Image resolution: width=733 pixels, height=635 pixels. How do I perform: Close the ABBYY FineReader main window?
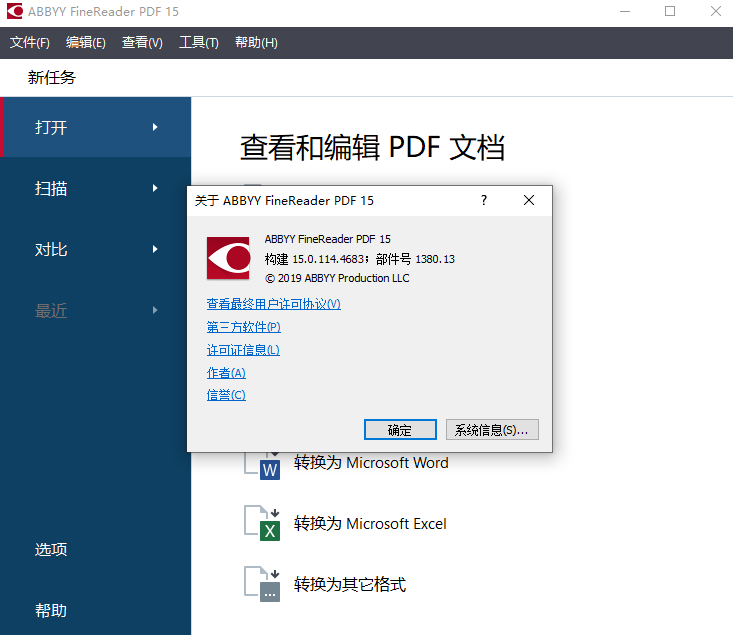point(716,11)
